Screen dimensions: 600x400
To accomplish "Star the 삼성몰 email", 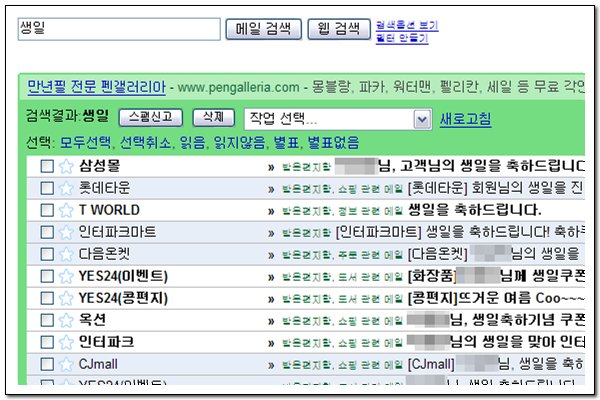I will point(66,166).
